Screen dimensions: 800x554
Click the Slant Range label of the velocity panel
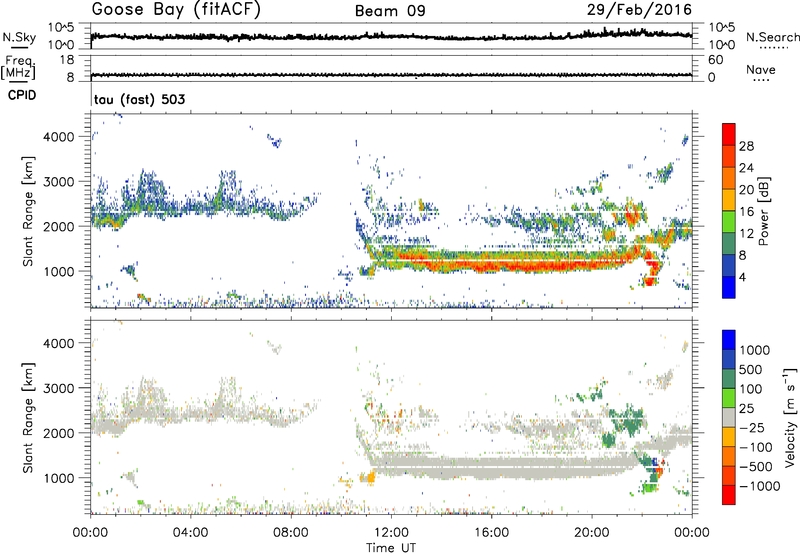(28, 417)
